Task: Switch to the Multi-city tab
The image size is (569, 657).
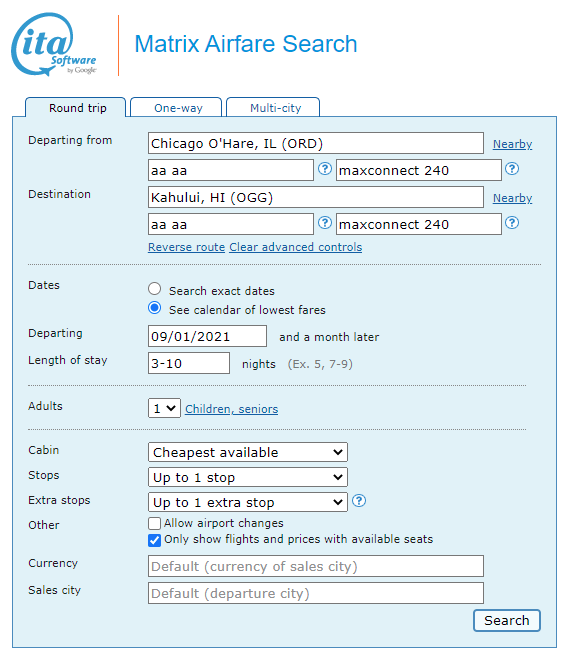Action: tap(273, 108)
